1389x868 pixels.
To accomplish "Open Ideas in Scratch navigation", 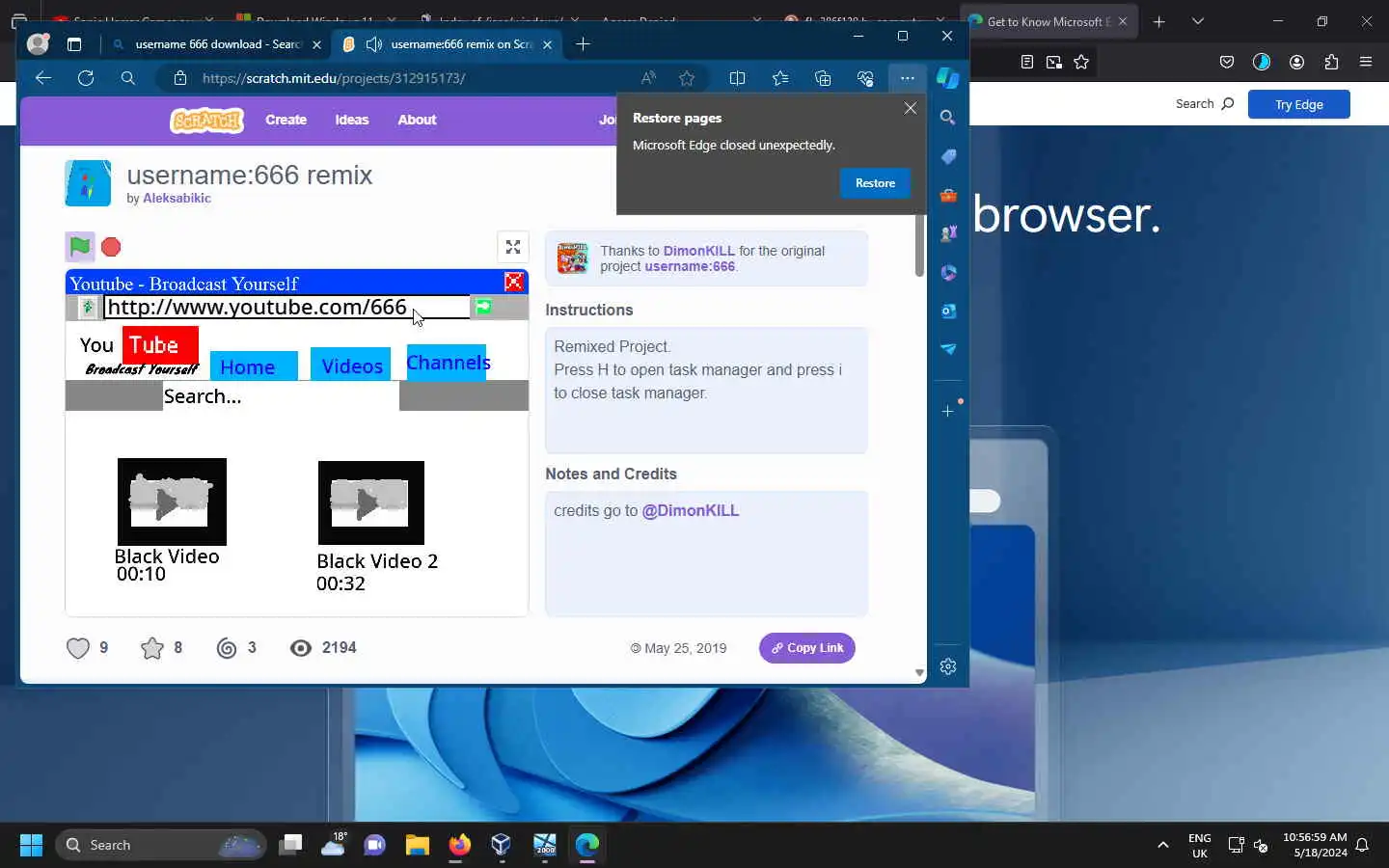I will [352, 120].
